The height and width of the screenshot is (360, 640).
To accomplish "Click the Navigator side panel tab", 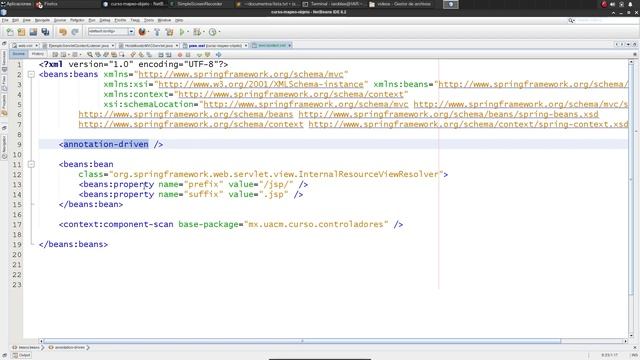I will (4, 147).
